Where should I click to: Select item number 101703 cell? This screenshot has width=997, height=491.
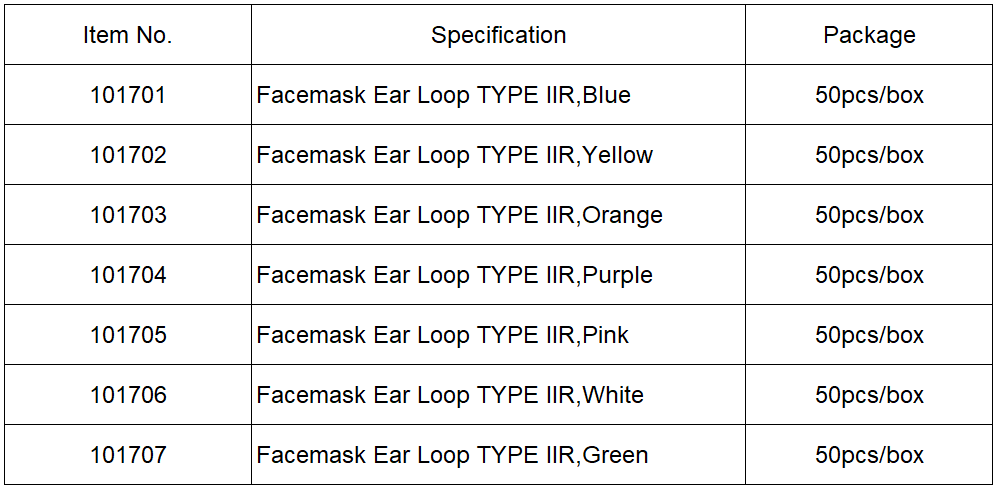point(128,214)
